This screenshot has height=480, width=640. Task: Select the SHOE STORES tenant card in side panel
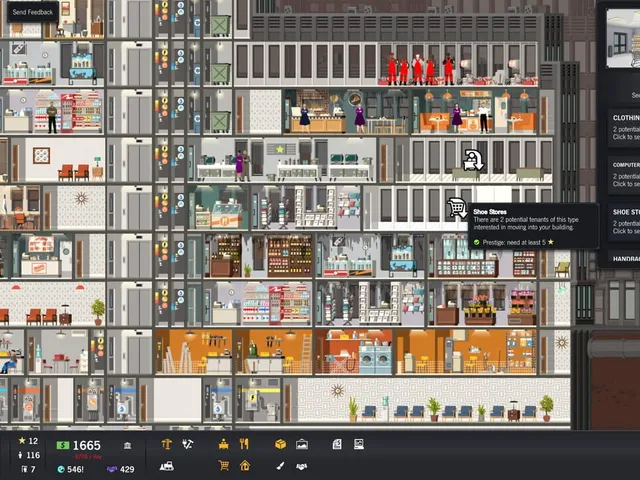coord(624,221)
